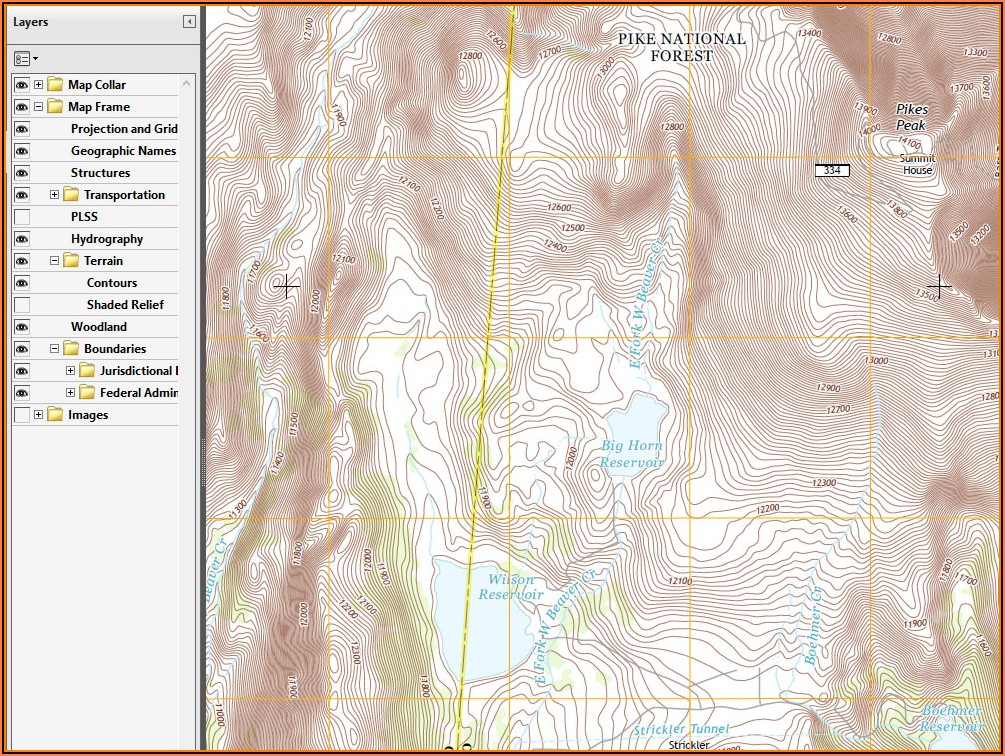Show the PLSS layer
The width and height of the screenshot is (1005, 756).
(22, 217)
